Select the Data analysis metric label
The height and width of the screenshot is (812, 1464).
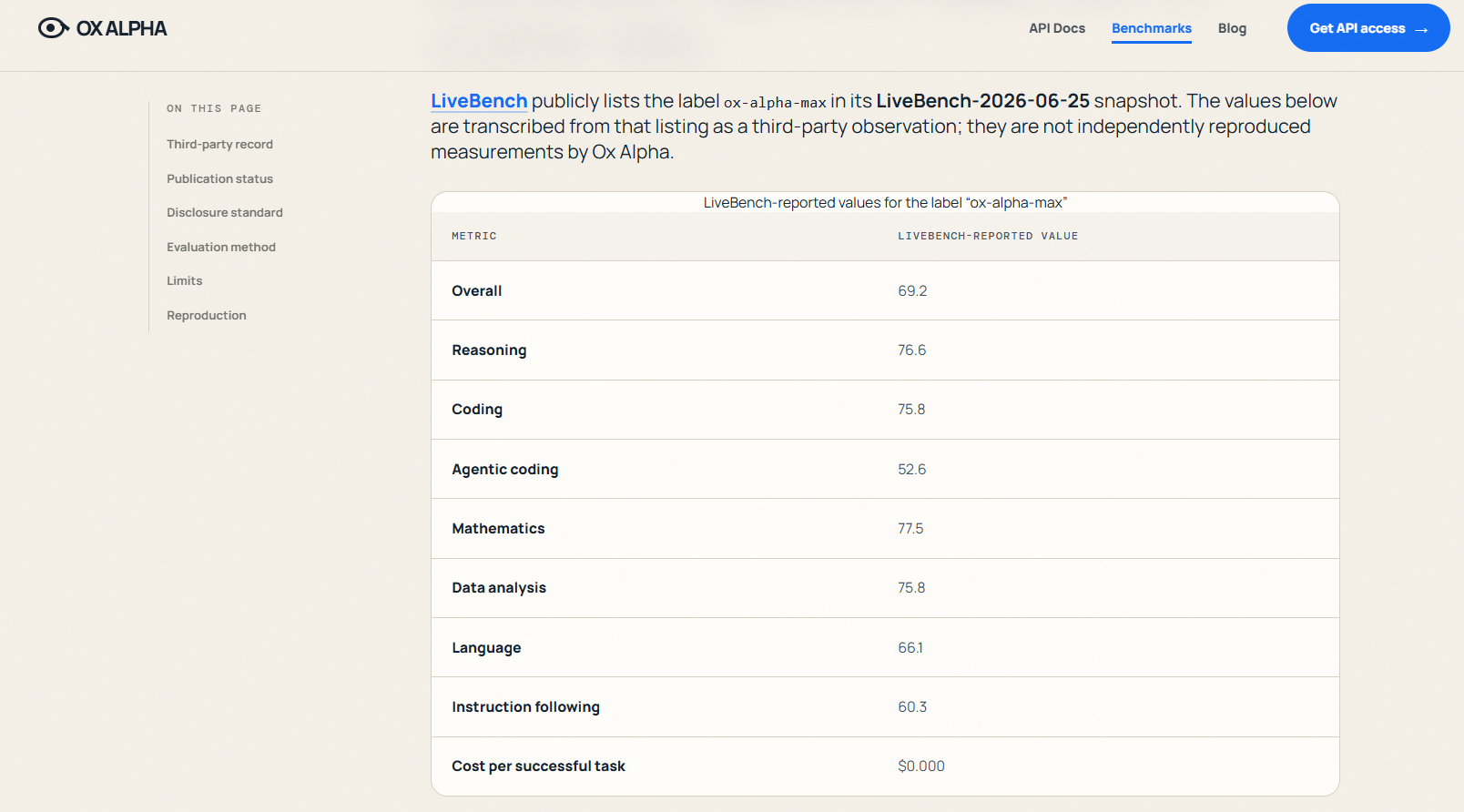click(499, 588)
